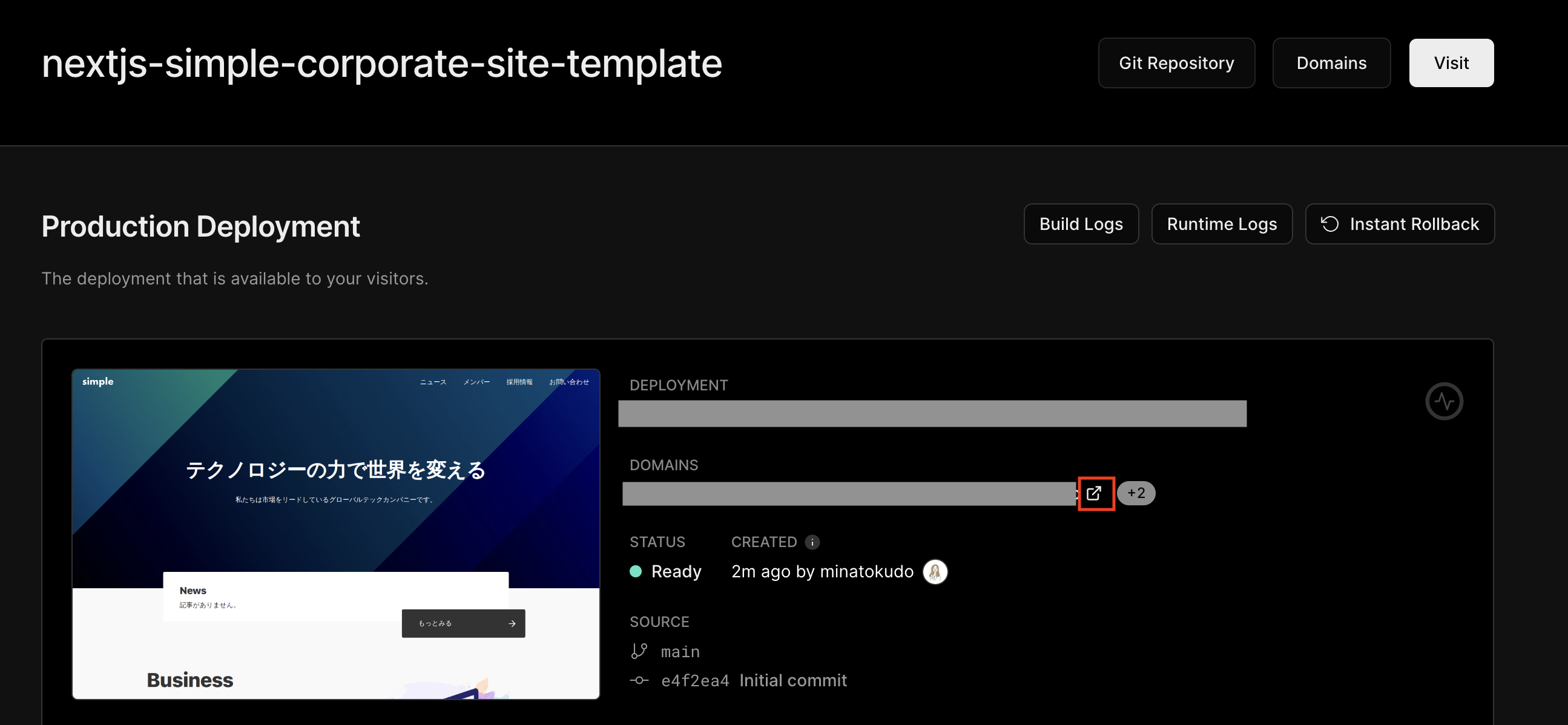Click the rollback arrow icon
Screen dimensions: 1568x725
[1329, 224]
